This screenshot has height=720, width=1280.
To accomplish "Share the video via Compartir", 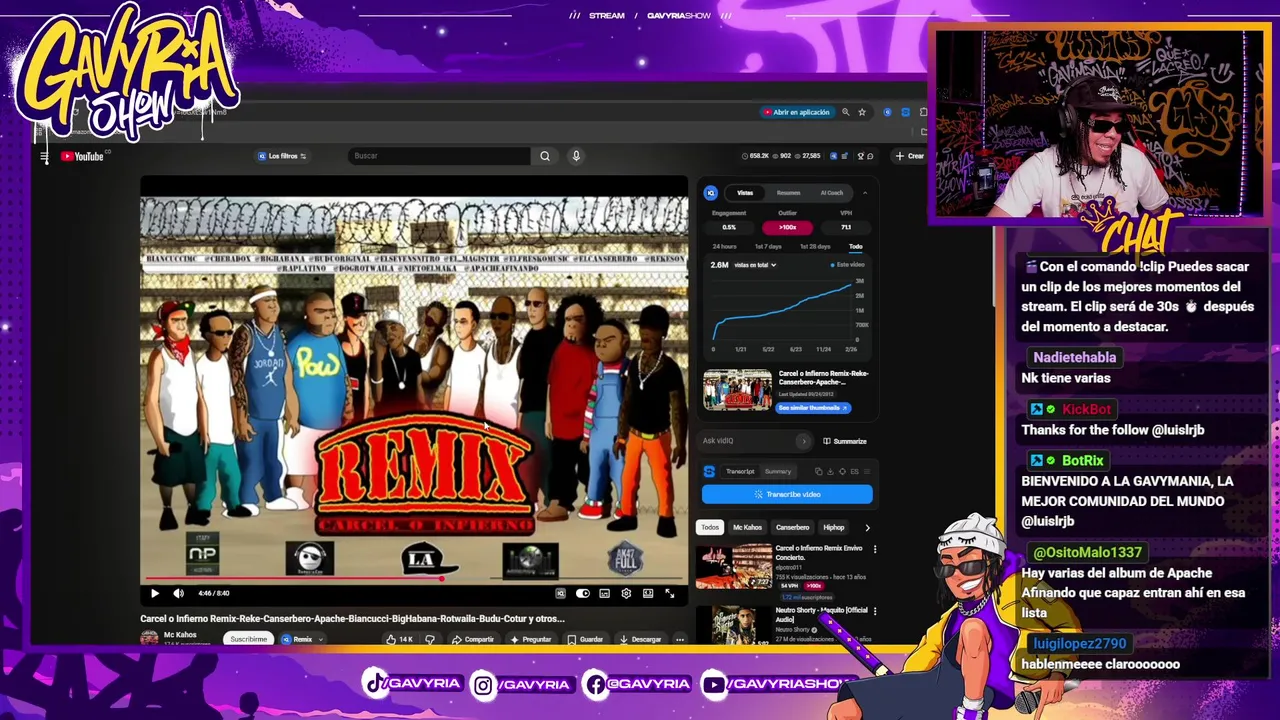I will (472, 639).
